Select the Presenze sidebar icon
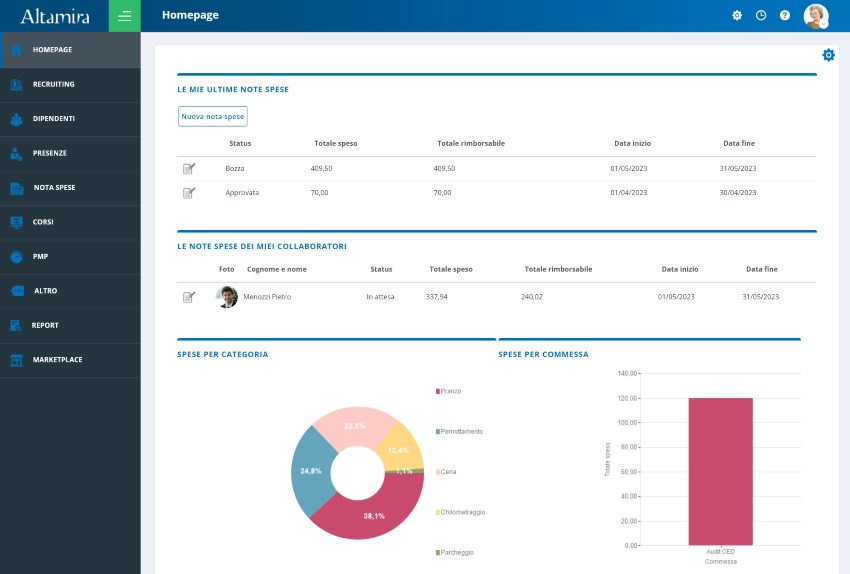The height and width of the screenshot is (574, 850). pos(16,153)
